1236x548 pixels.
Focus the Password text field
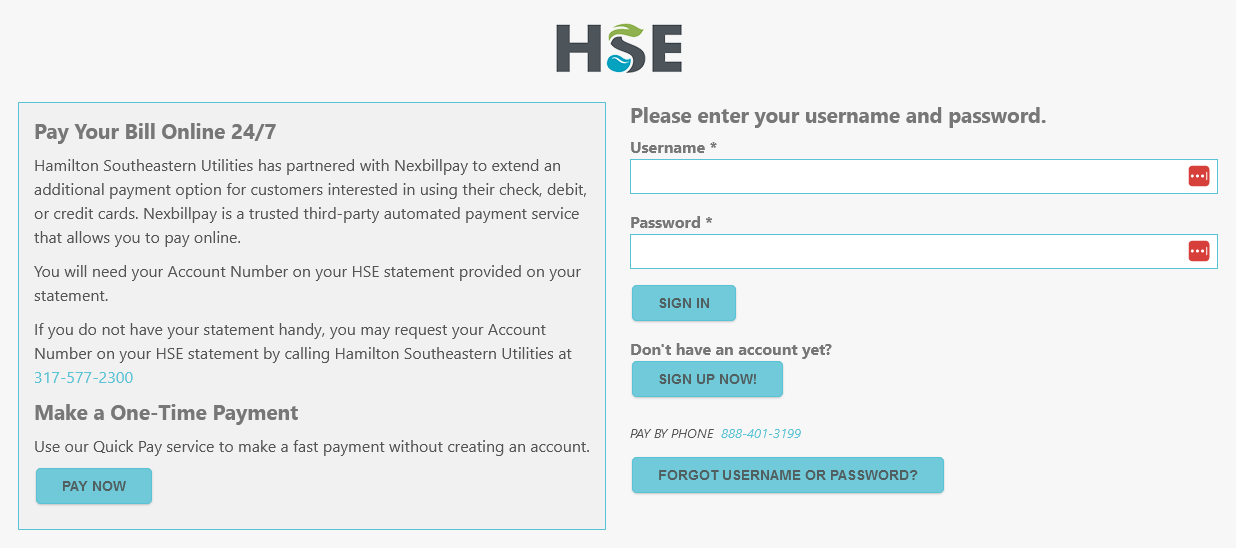pos(923,251)
